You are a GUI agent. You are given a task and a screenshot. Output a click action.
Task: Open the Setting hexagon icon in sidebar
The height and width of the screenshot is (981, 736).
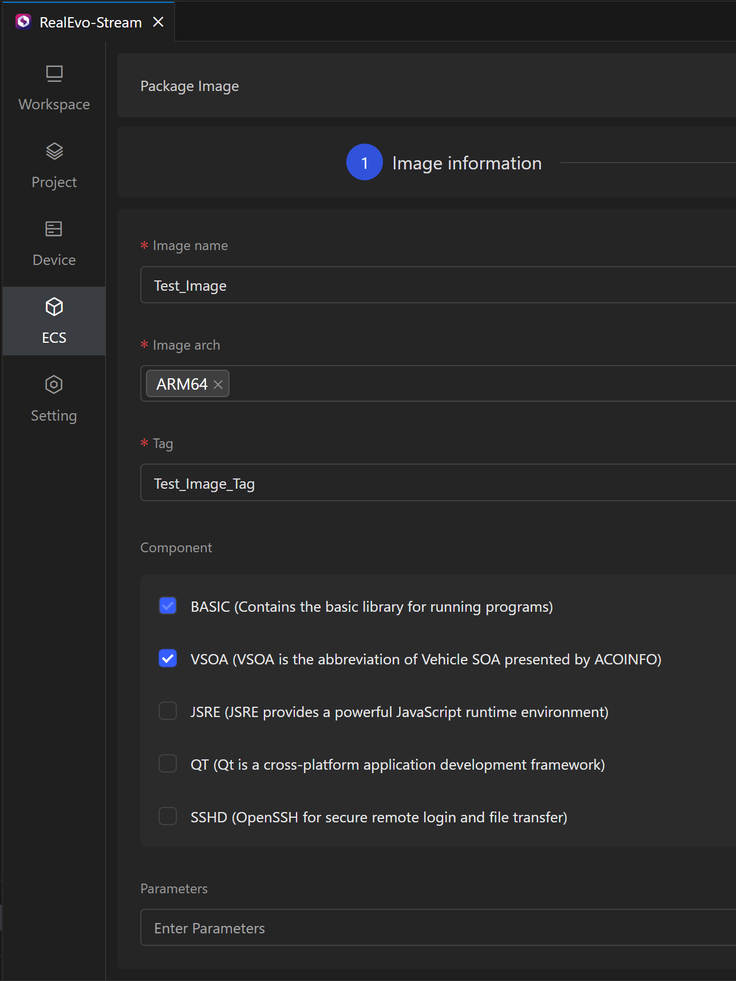point(54,384)
